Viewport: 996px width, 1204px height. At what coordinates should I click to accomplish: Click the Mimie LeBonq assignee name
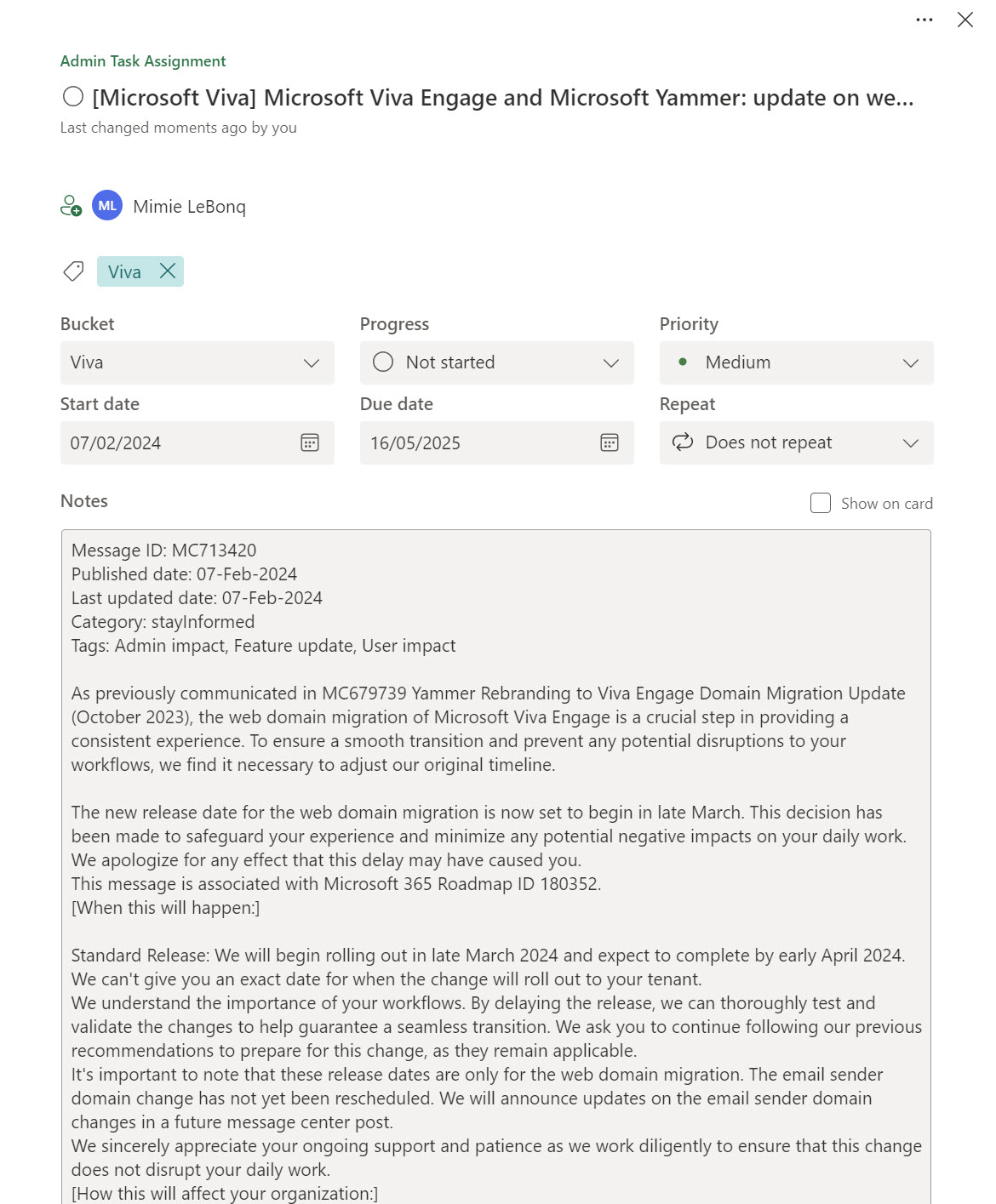pos(189,207)
